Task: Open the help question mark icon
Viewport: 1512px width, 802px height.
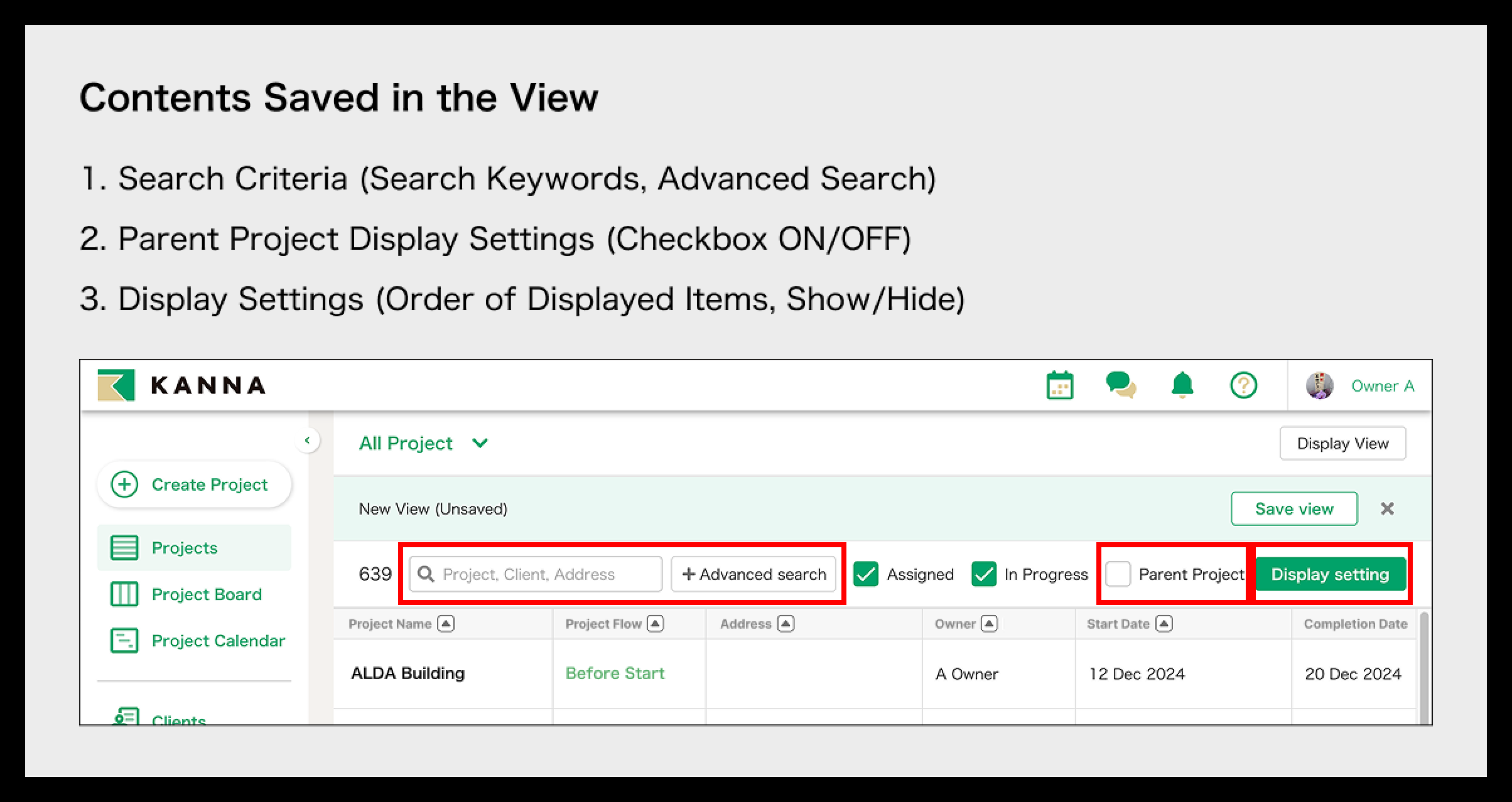Action: pos(1243,385)
